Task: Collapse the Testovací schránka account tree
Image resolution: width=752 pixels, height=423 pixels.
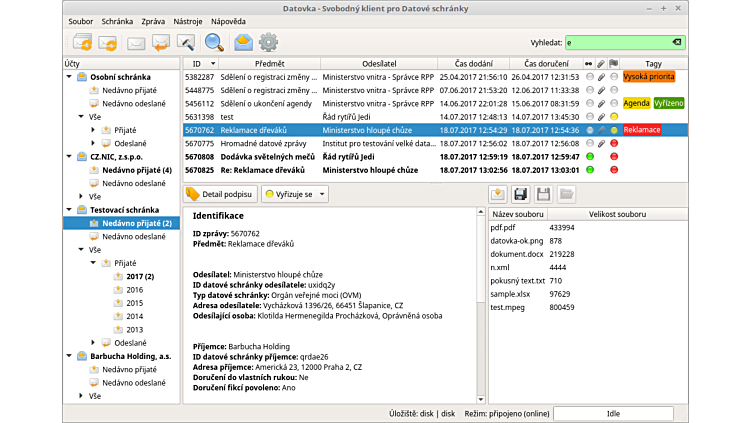Action: point(69,210)
